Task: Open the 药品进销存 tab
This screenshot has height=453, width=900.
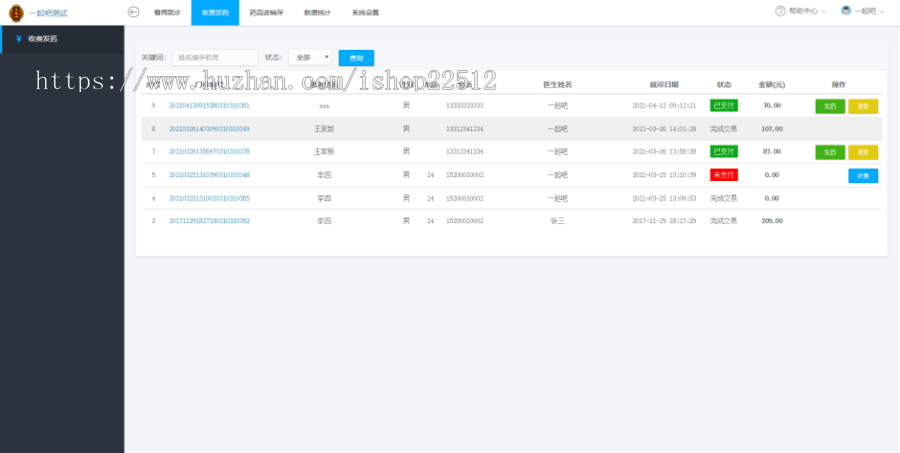Action: [266, 13]
